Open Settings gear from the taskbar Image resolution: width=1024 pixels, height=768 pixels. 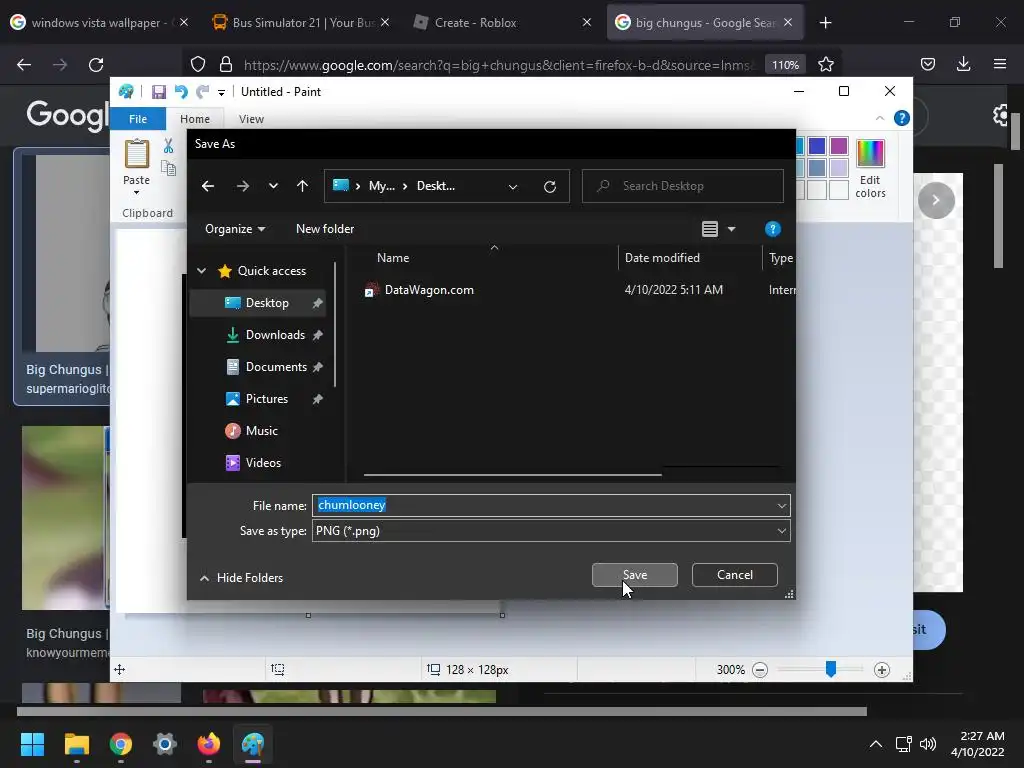click(x=165, y=744)
